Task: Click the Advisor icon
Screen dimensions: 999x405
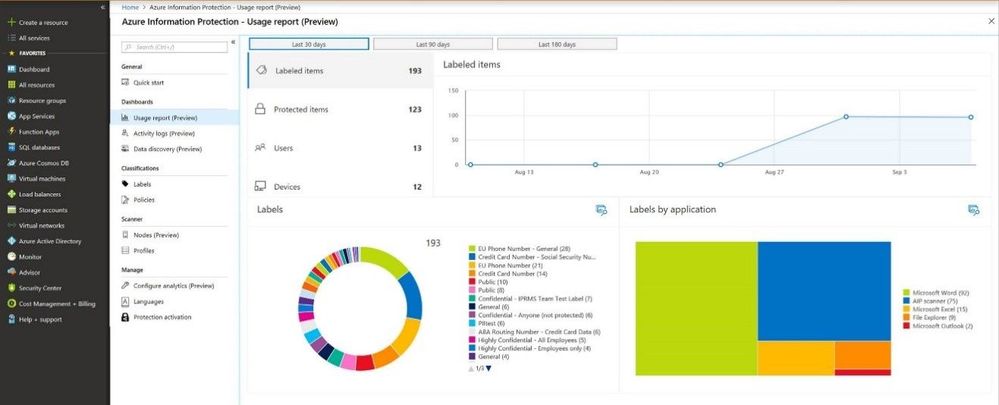Action: tap(11, 273)
